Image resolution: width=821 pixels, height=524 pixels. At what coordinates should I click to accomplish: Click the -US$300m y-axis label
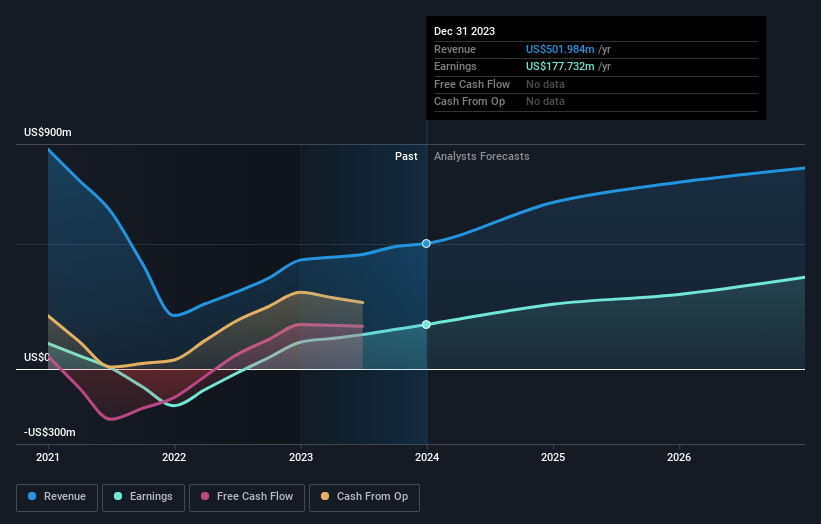click(50, 432)
